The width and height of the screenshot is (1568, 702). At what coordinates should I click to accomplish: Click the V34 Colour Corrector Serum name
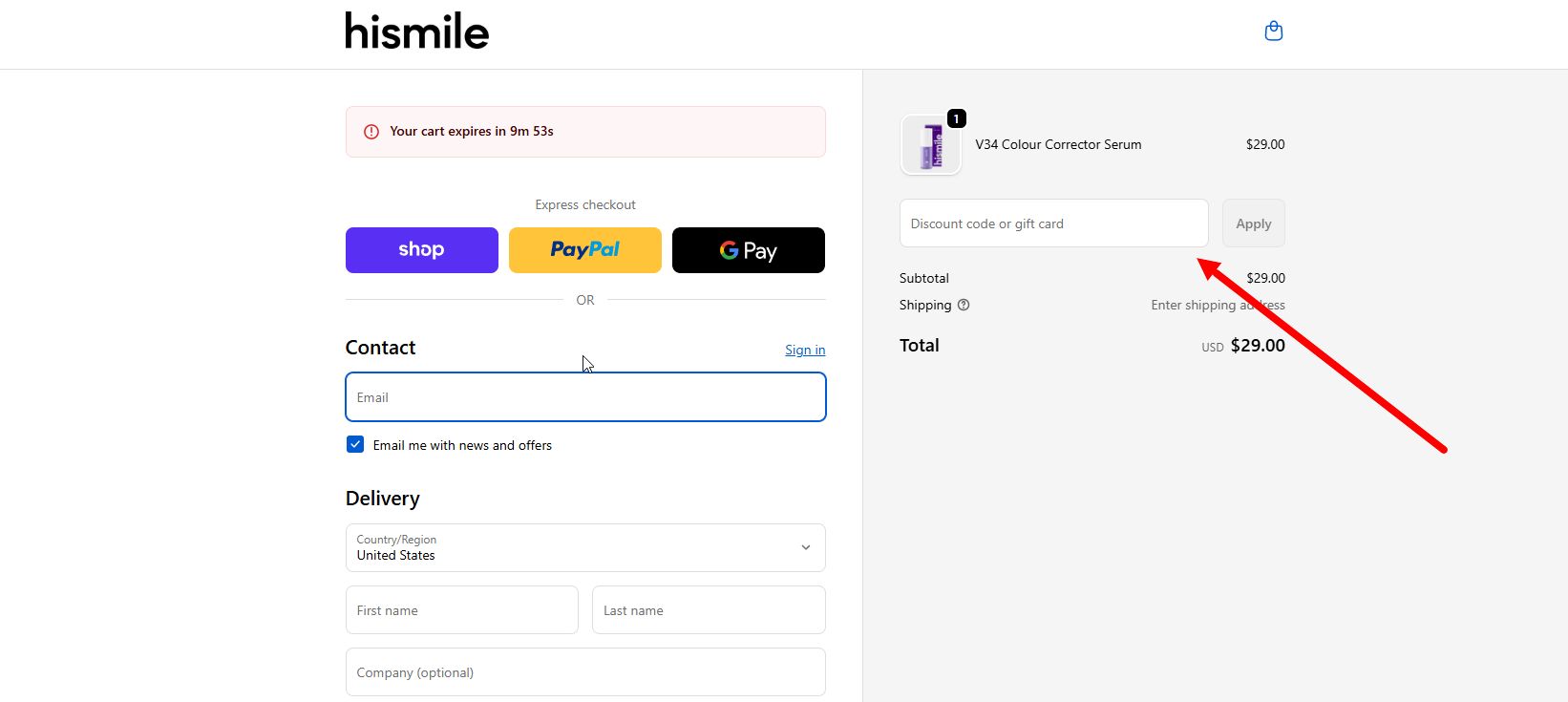coord(1057,144)
